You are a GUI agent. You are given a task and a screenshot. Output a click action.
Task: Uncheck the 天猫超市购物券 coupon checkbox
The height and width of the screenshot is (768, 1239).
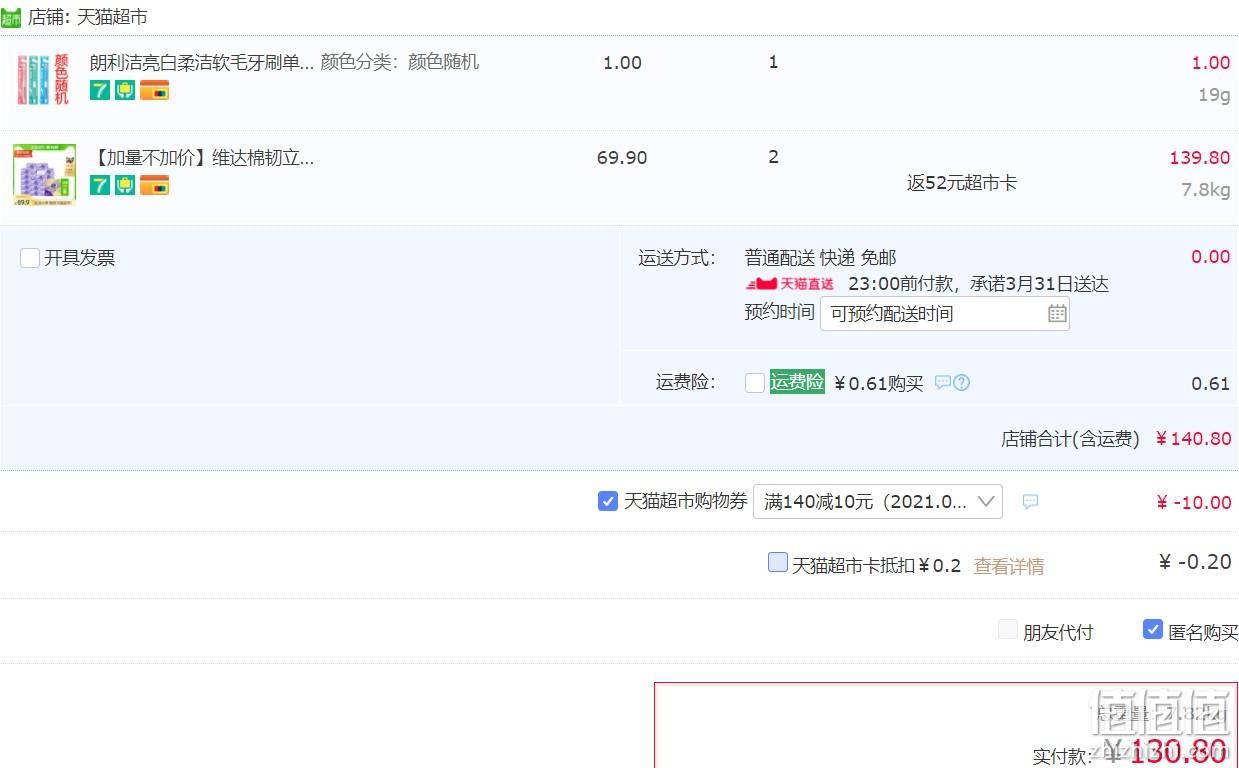point(608,501)
